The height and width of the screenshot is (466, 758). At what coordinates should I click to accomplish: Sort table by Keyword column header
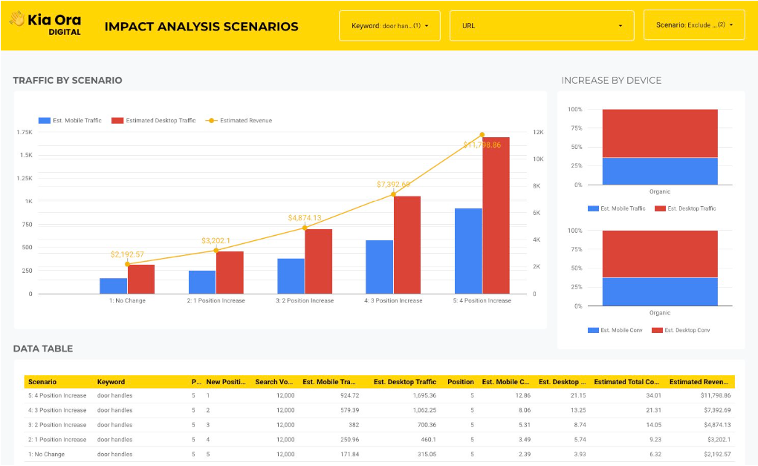(111, 381)
